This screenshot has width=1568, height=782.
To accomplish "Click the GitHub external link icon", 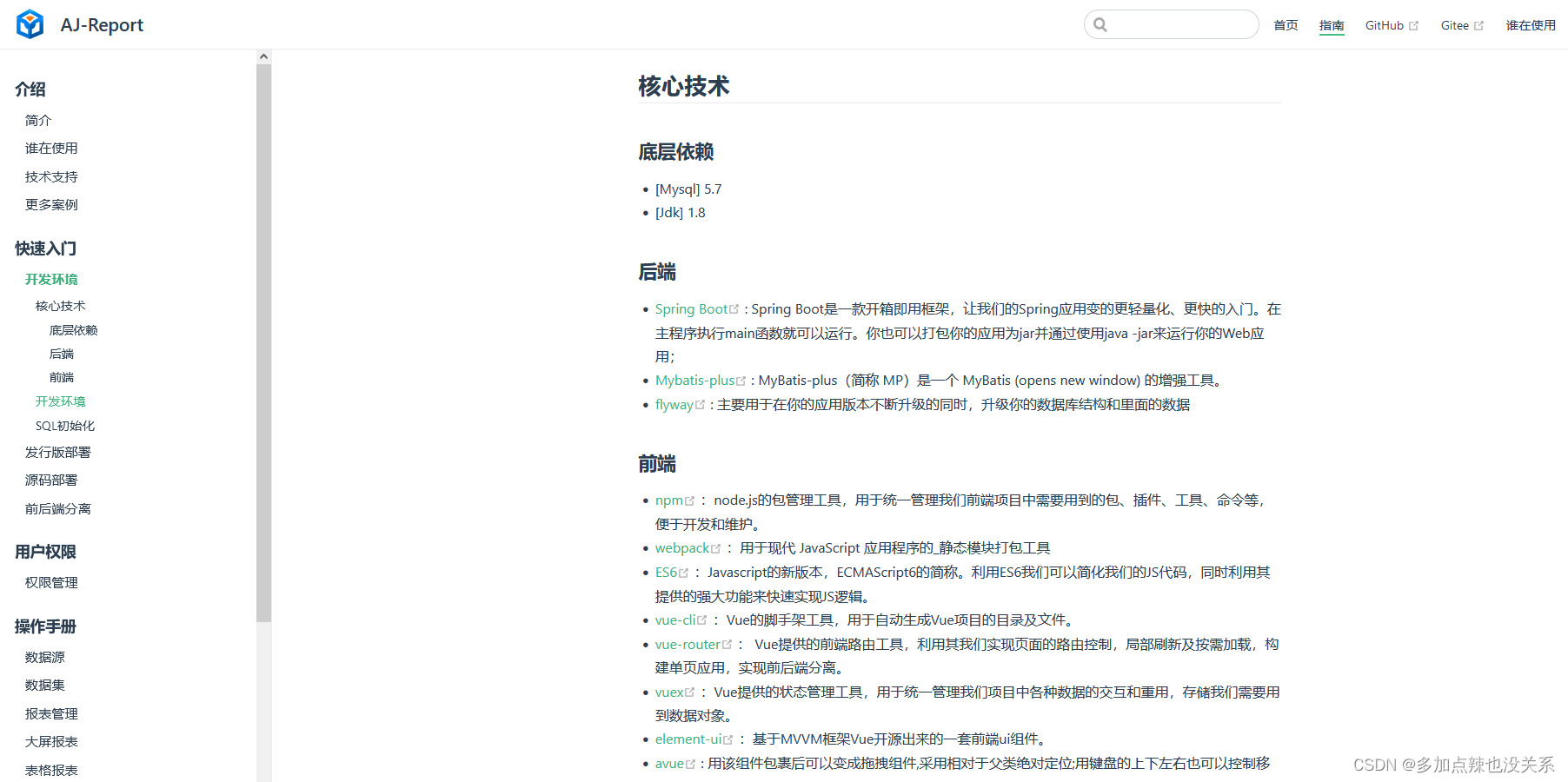I will coord(1413,26).
